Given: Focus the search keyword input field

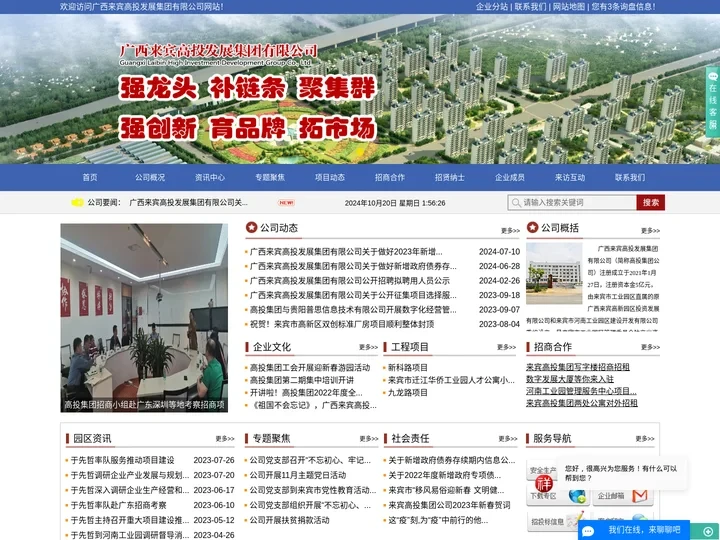Looking at the screenshot, I should 572,202.
